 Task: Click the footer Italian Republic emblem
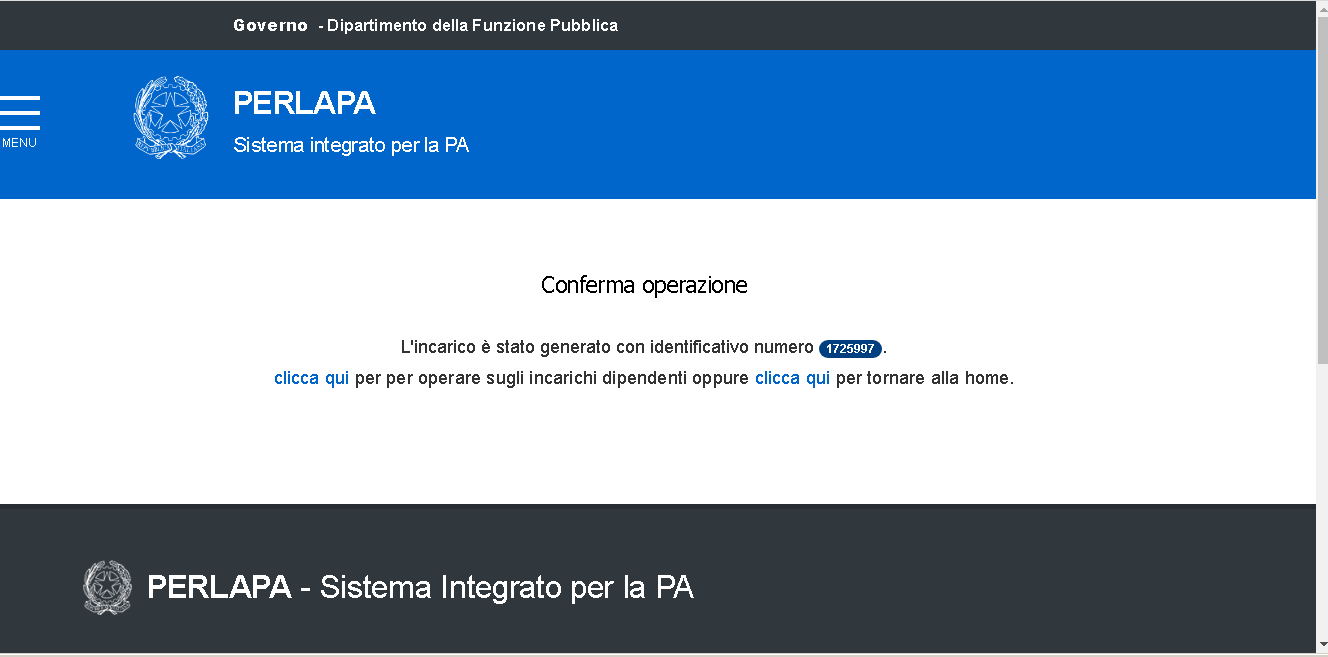click(x=107, y=587)
